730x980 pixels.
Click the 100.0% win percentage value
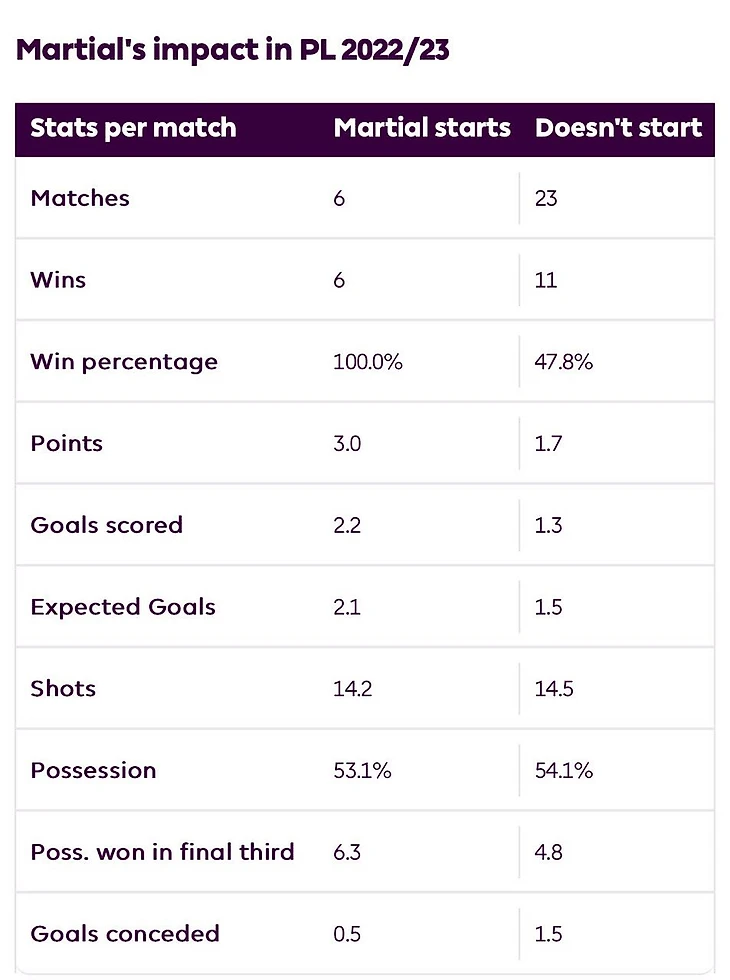(x=368, y=362)
